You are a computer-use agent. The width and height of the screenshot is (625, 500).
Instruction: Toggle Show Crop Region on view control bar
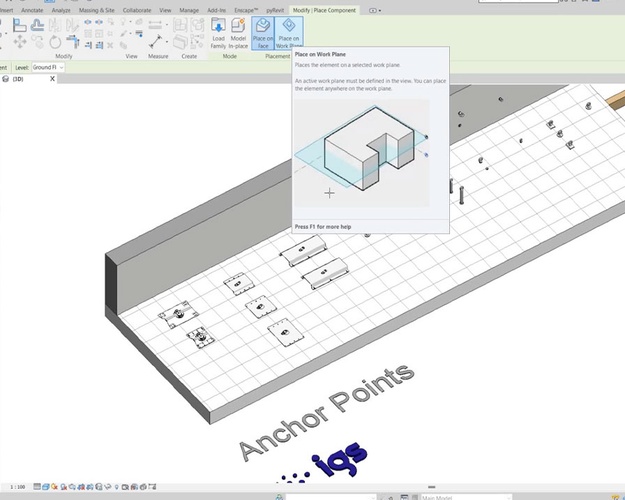[x=90, y=486]
